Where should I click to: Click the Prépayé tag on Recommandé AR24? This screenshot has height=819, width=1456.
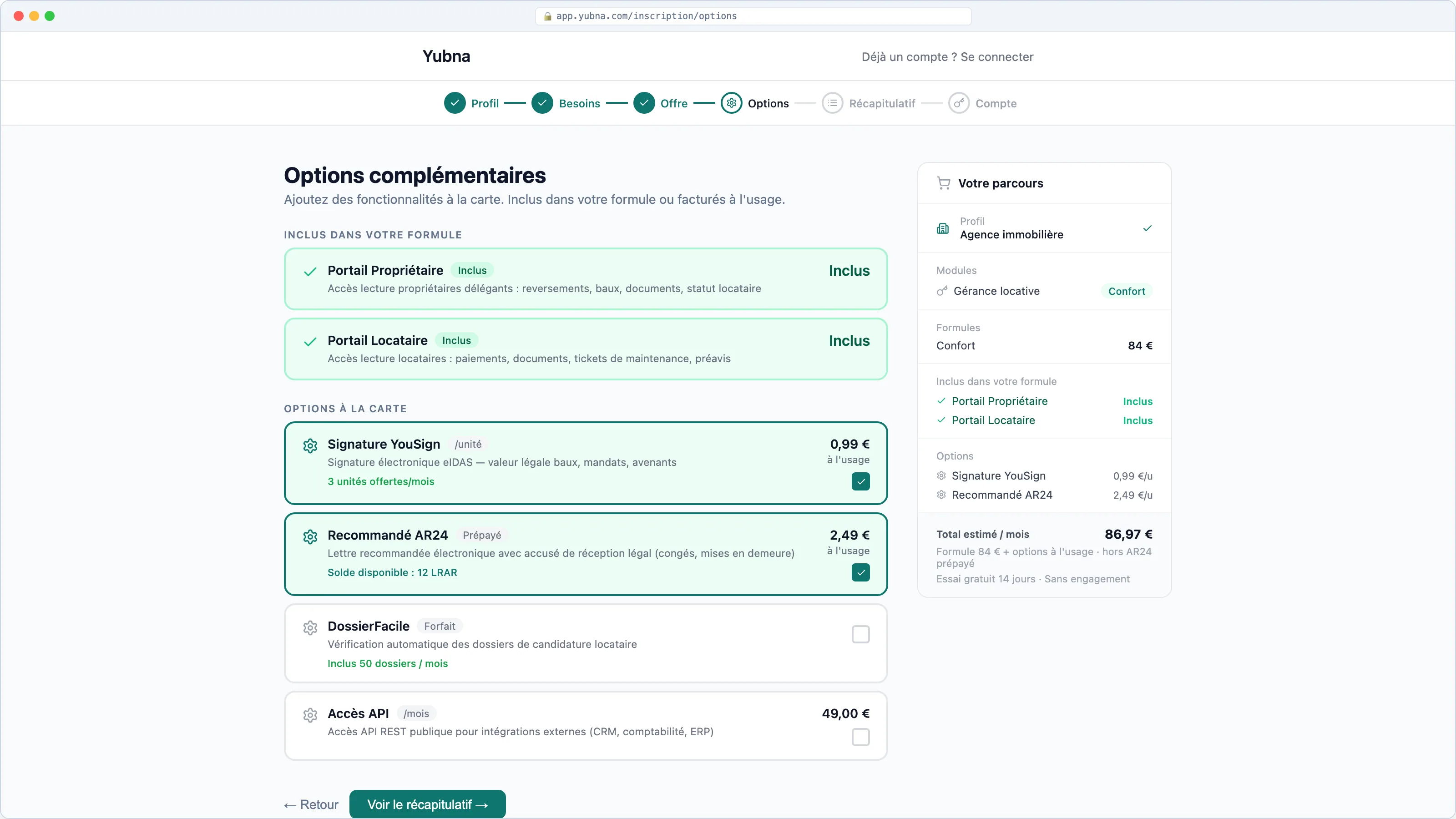(x=481, y=535)
